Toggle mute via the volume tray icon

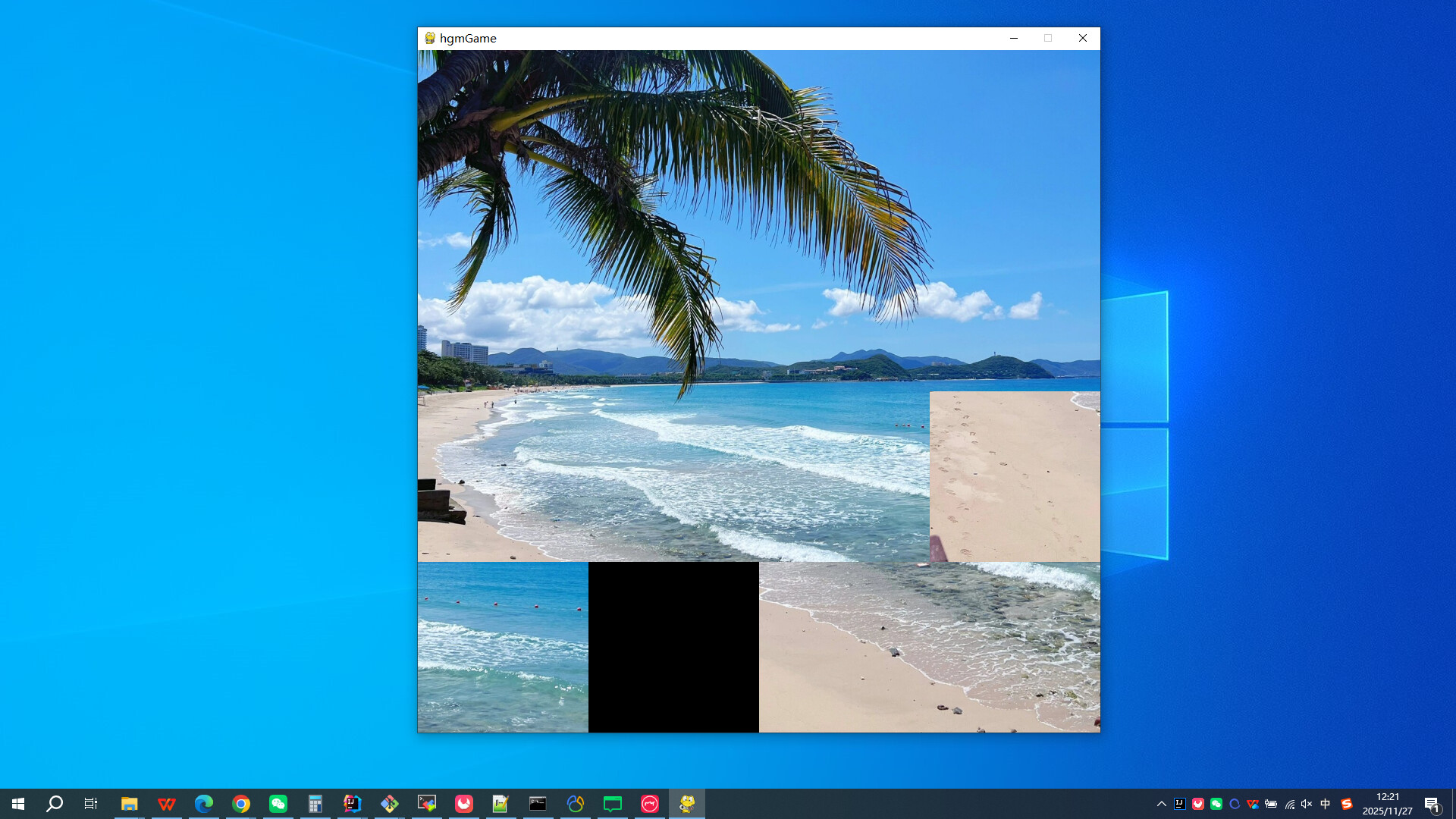pos(1306,804)
